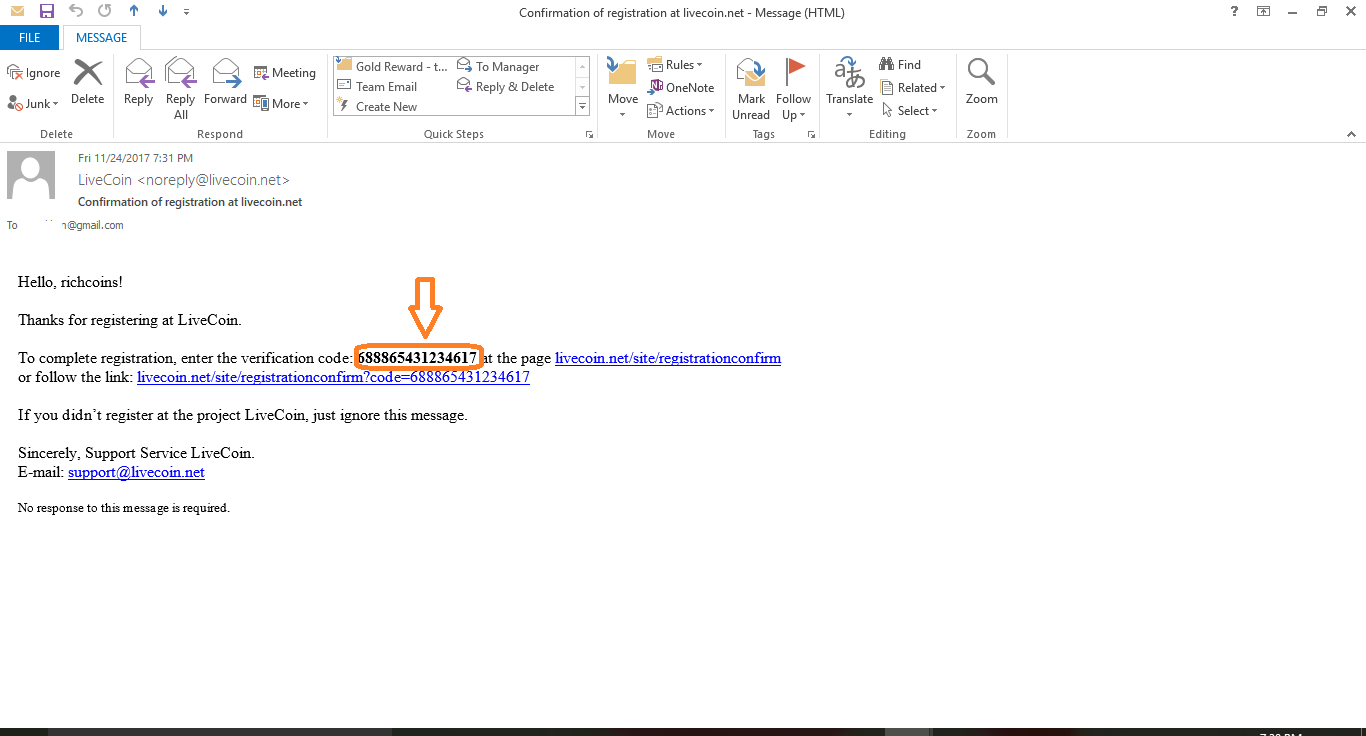Click the support@livecoin.net email link
This screenshot has width=1366, height=736.
[x=136, y=472]
